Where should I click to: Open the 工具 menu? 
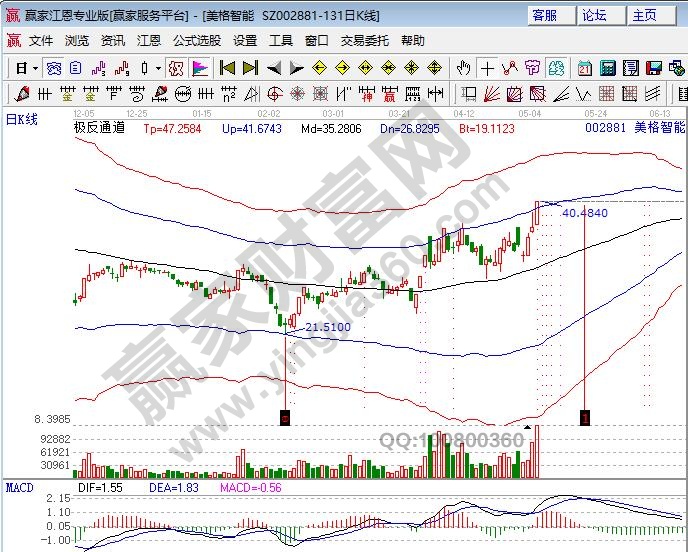pyautogui.click(x=281, y=41)
